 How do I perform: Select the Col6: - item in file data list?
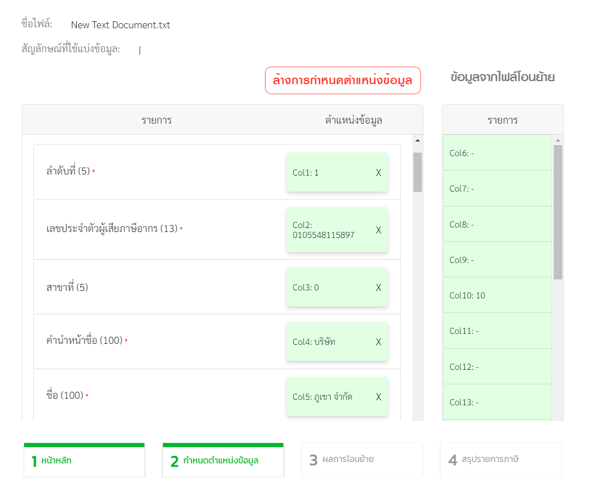497,153
